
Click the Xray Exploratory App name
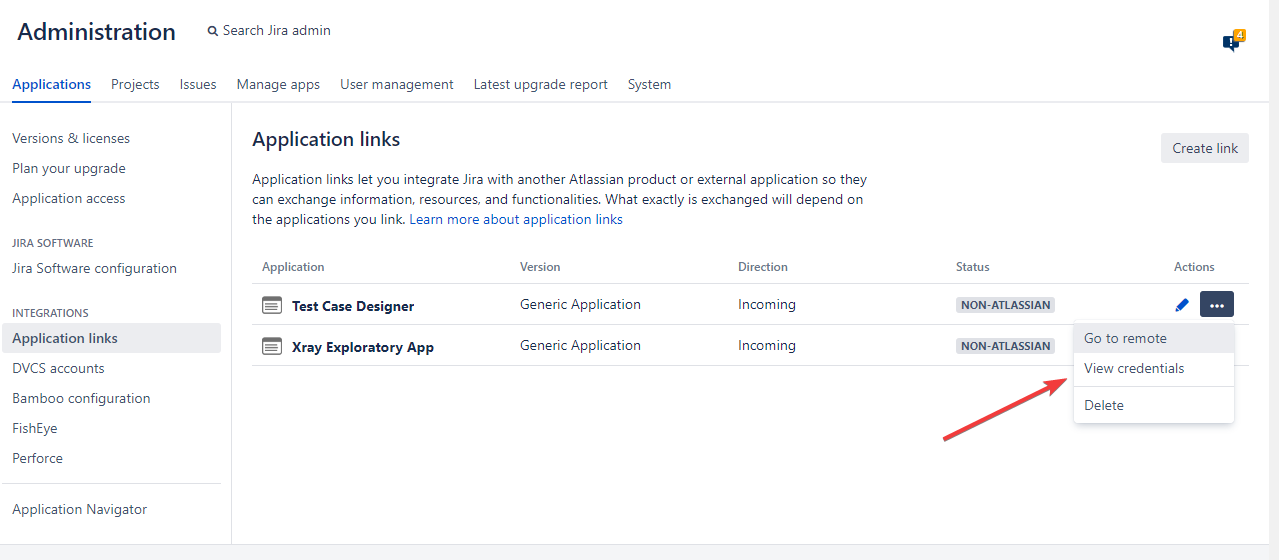tap(363, 347)
